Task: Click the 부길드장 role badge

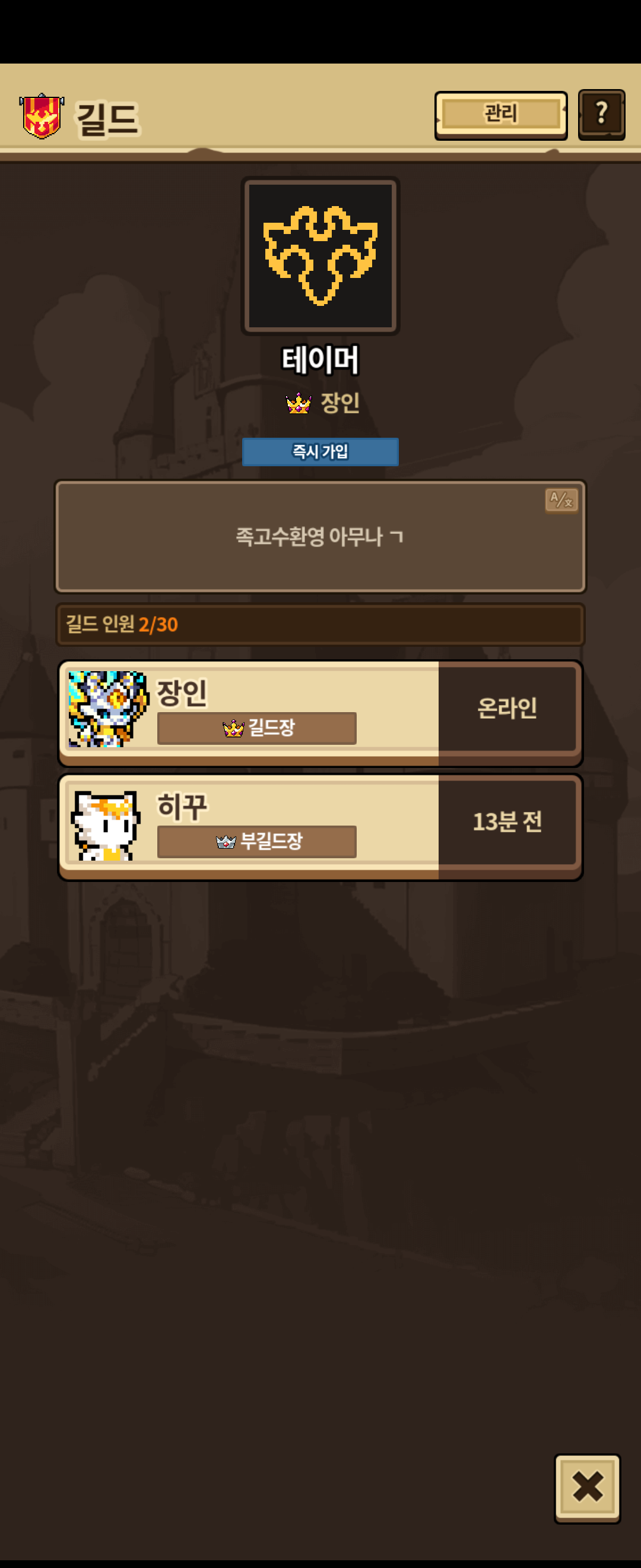Action: click(256, 842)
